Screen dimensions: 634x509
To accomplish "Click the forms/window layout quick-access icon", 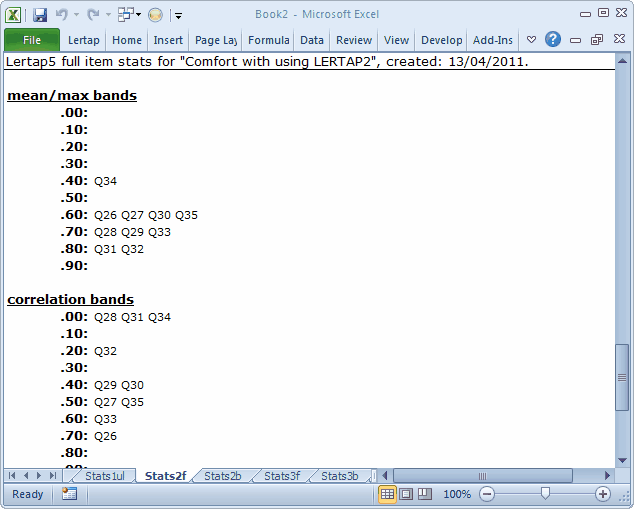I will coord(126,15).
